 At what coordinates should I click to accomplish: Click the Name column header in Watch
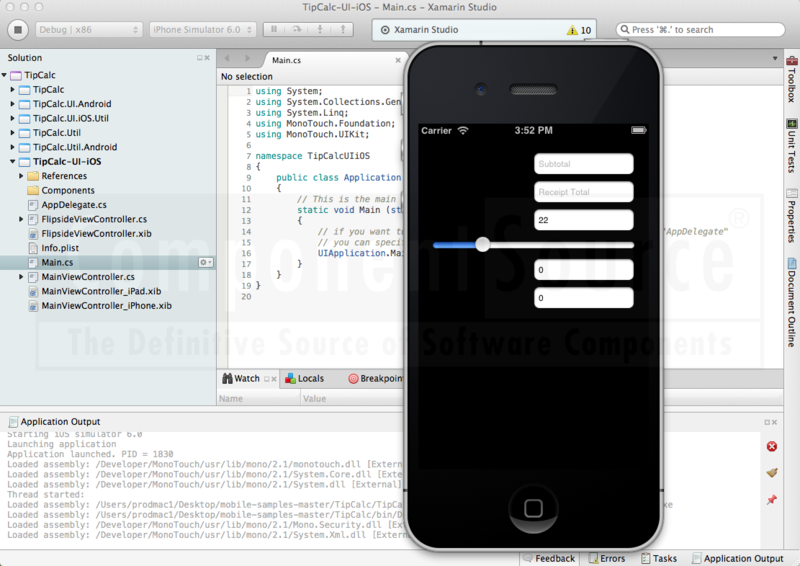[259, 399]
